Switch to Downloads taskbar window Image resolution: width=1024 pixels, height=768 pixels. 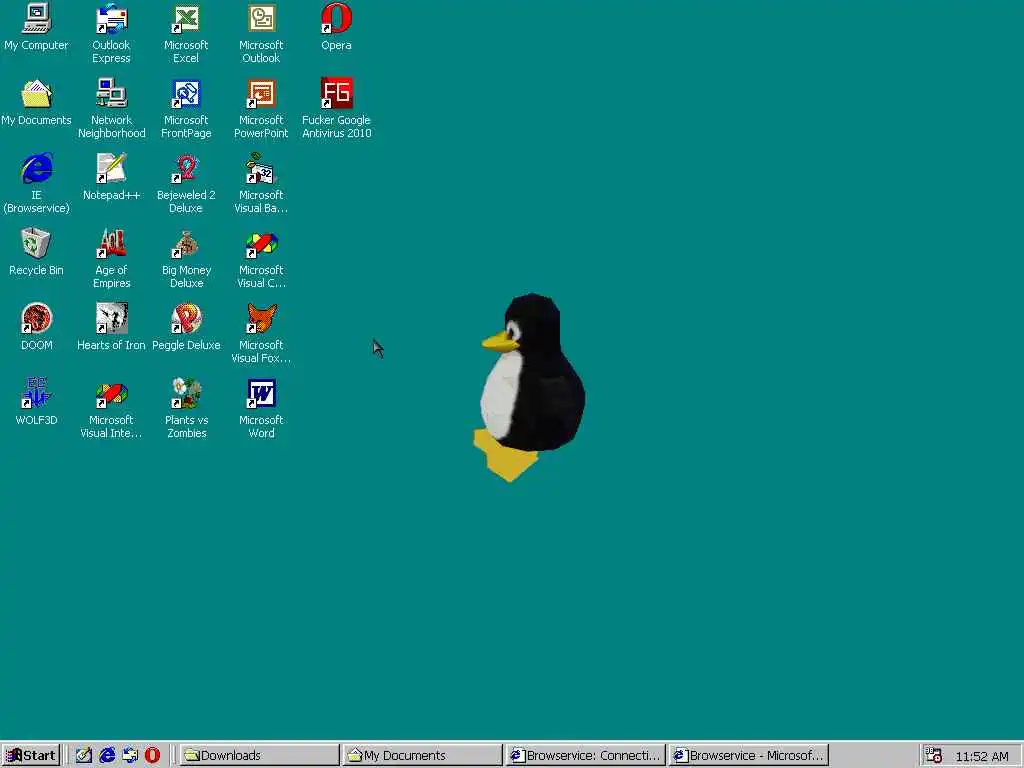click(x=259, y=756)
